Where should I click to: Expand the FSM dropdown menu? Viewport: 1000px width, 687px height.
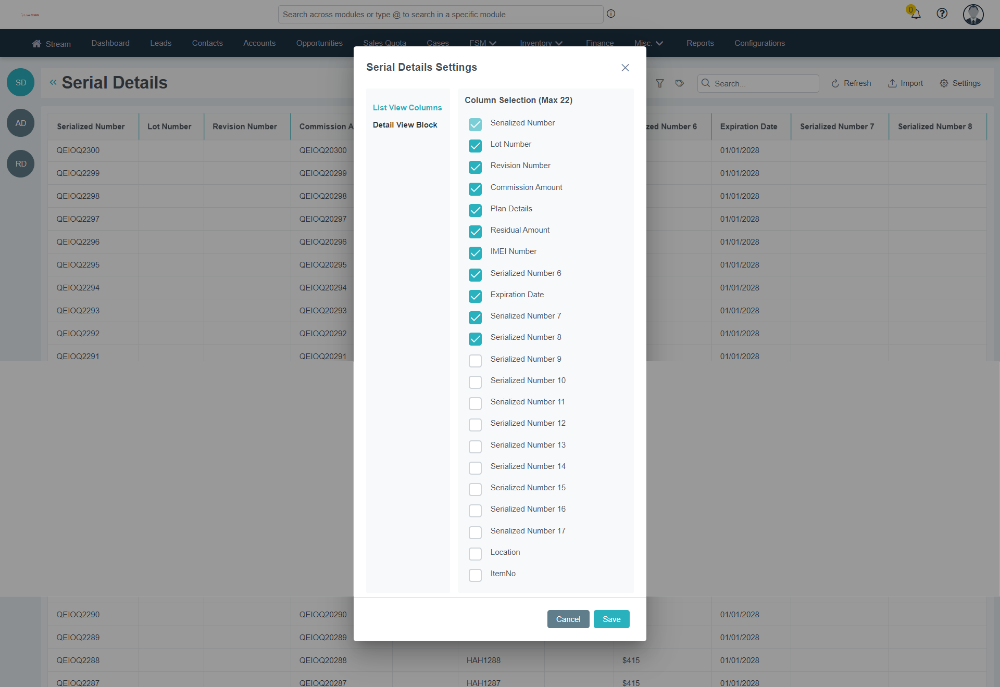click(483, 44)
